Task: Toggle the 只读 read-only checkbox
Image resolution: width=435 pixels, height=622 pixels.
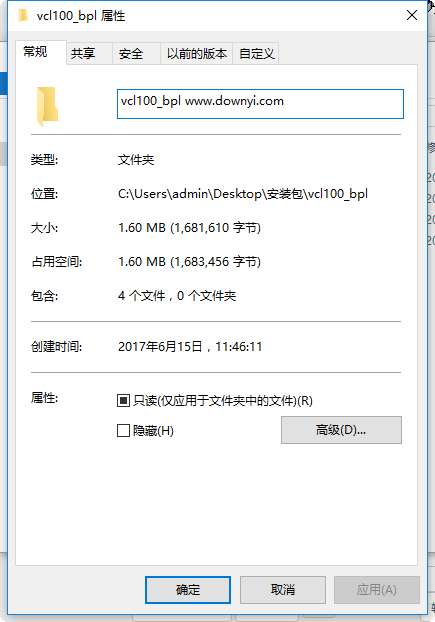Action: point(123,400)
